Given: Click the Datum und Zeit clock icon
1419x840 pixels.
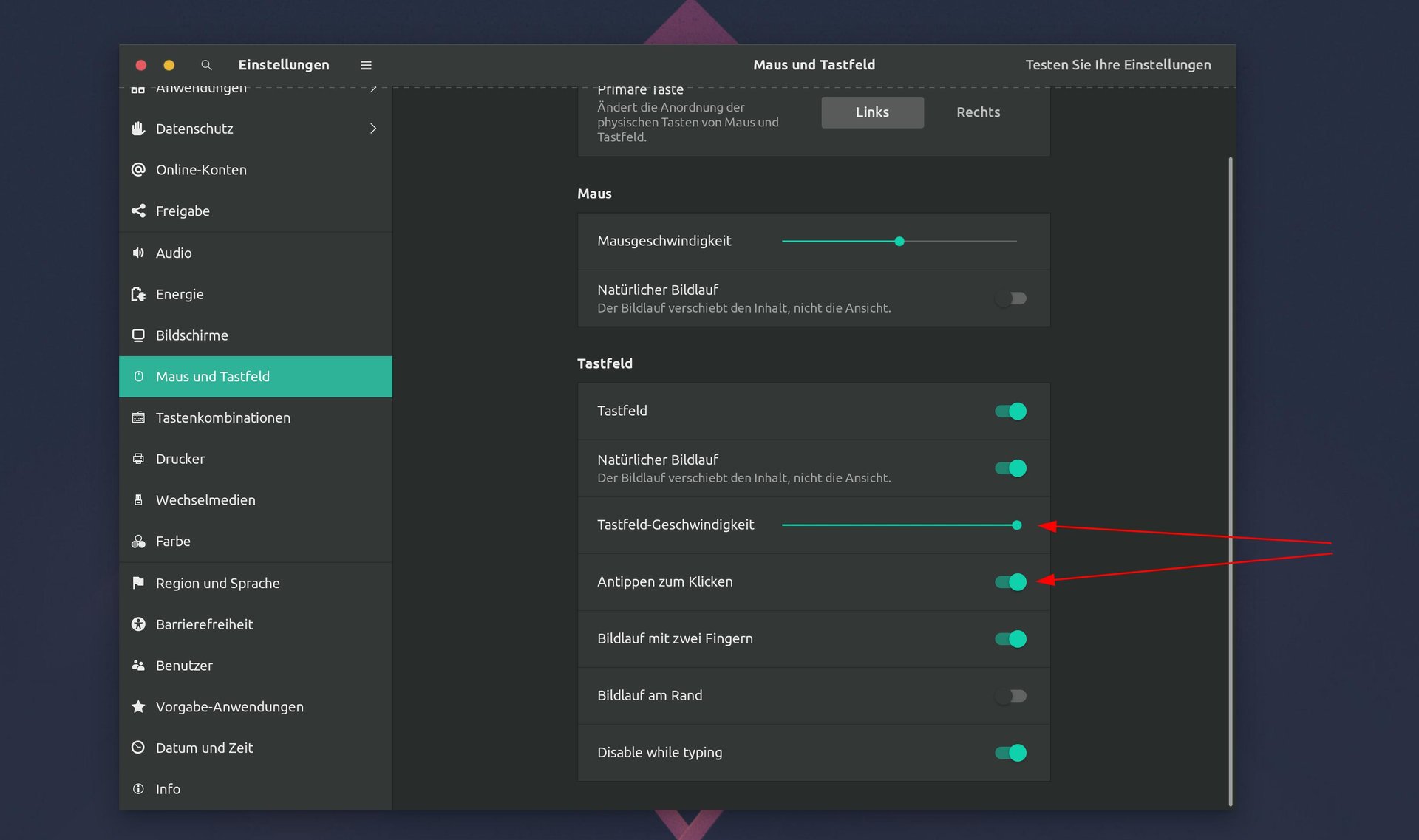Looking at the screenshot, I should (x=138, y=748).
